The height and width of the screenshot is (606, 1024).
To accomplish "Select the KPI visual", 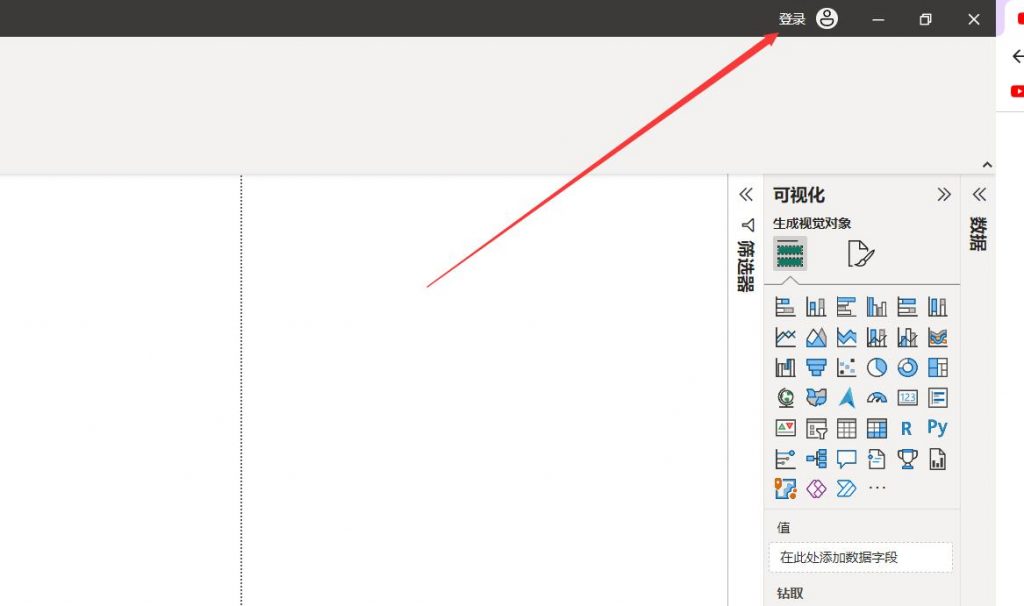I will [785, 428].
